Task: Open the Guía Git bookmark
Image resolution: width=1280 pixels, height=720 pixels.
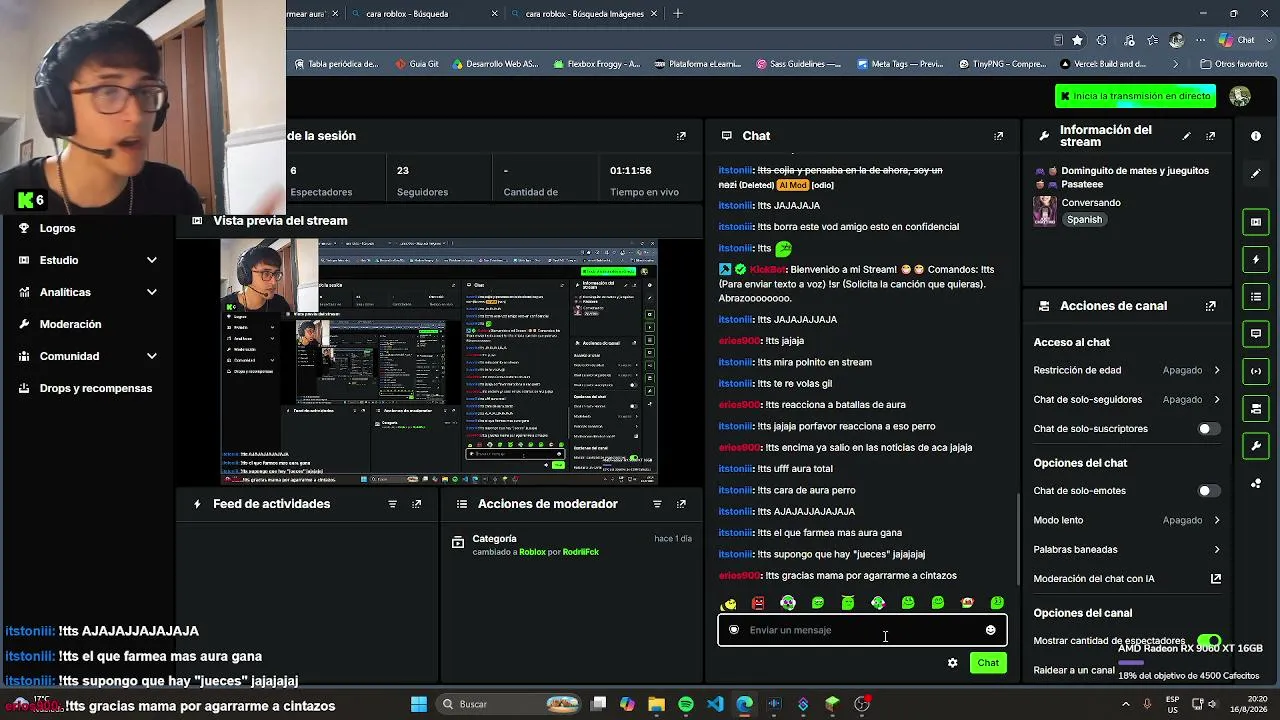Action: [417, 64]
